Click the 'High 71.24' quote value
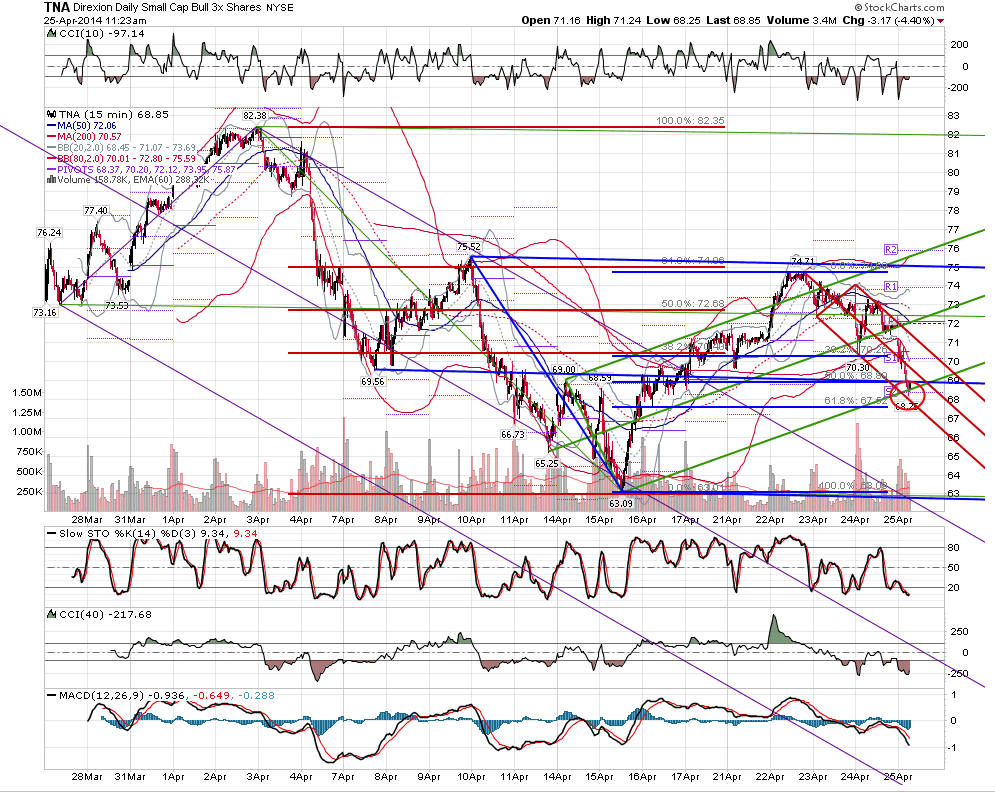 tap(613, 20)
